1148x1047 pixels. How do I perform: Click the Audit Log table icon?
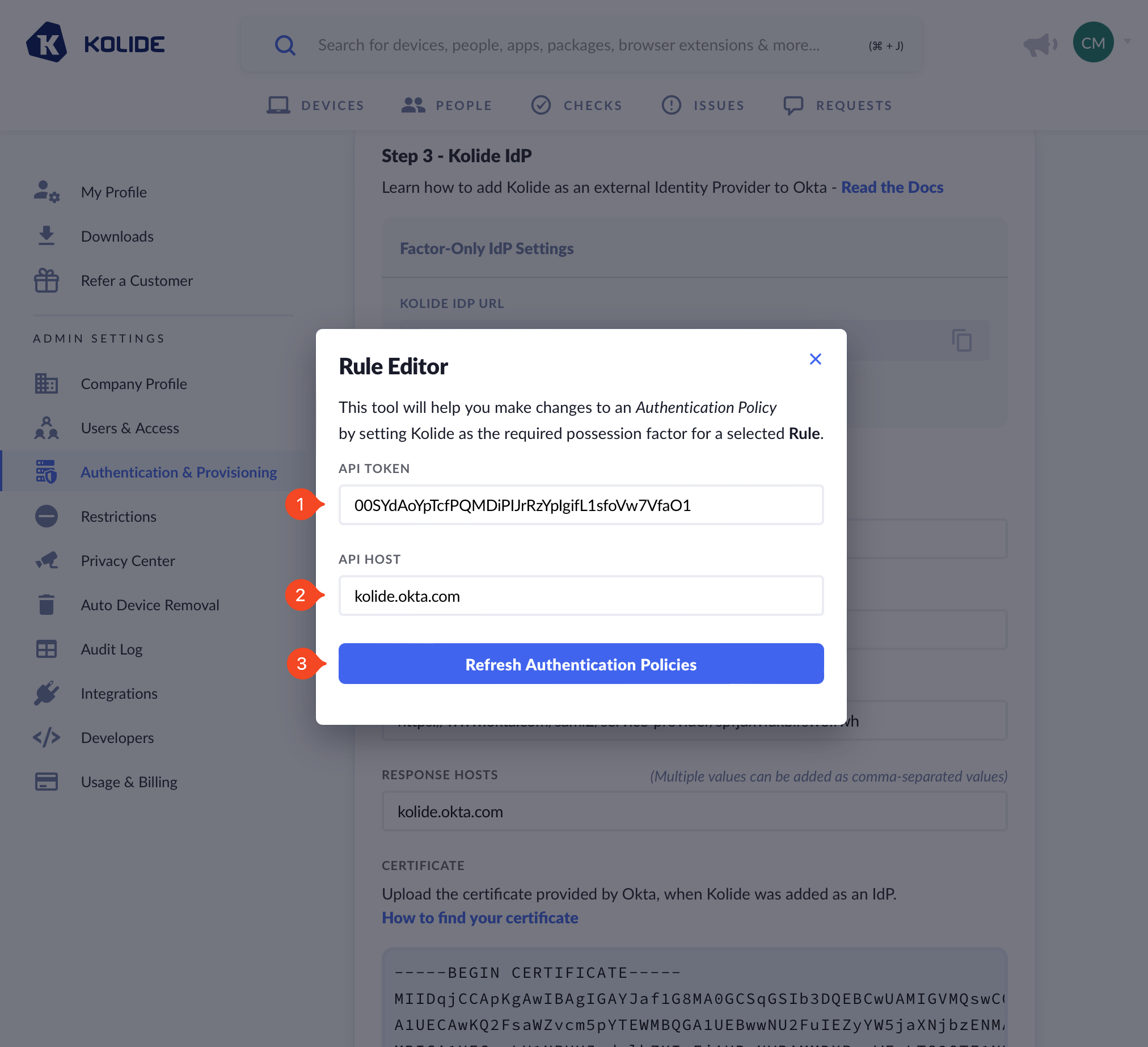pyautogui.click(x=46, y=649)
